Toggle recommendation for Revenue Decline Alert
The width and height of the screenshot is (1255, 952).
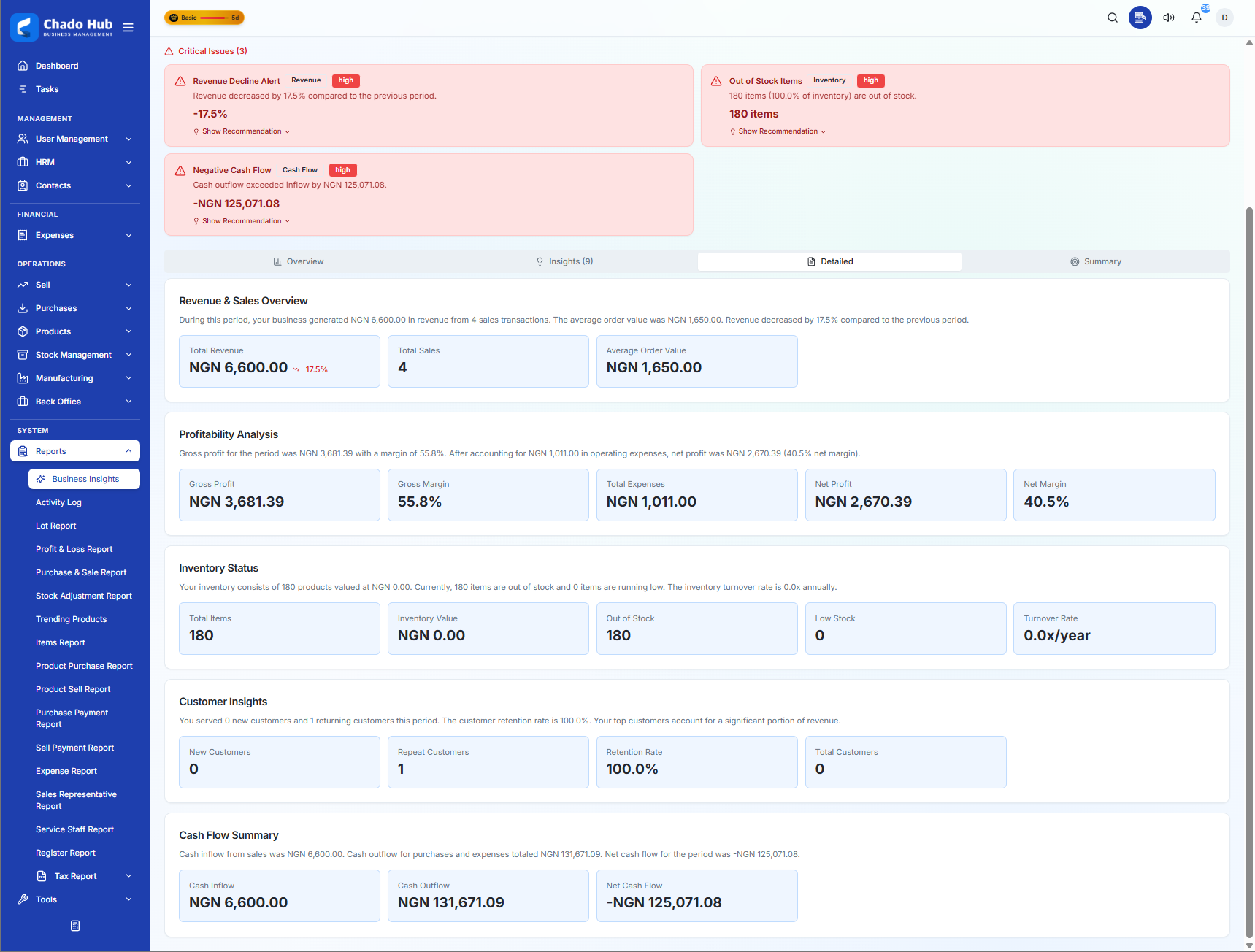pyautogui.click(x=242, y=131)
